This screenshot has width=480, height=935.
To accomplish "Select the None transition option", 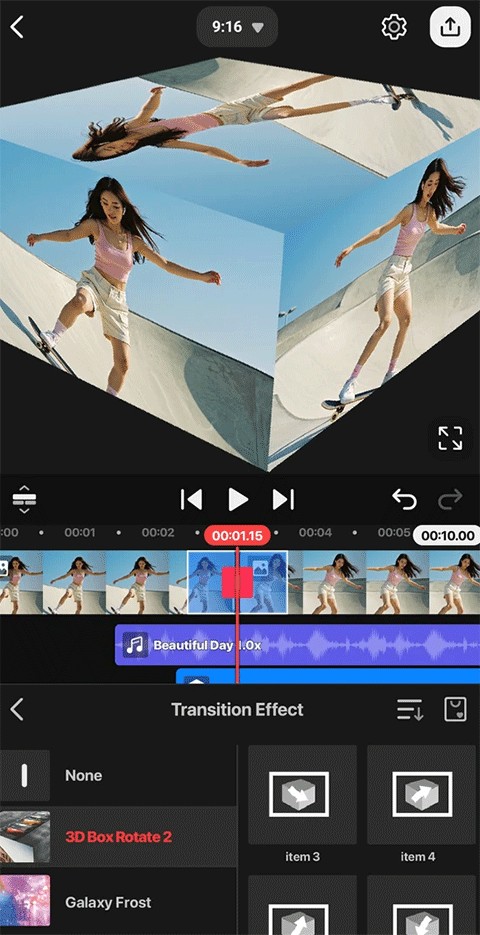I will point(118,775).
